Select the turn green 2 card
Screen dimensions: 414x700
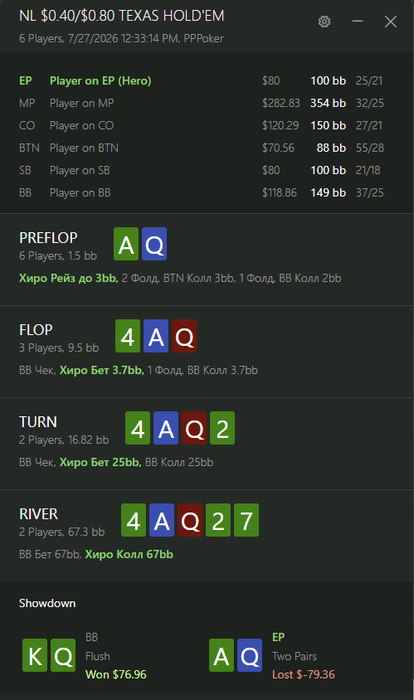pyautogui.click(x=222, y=428)
